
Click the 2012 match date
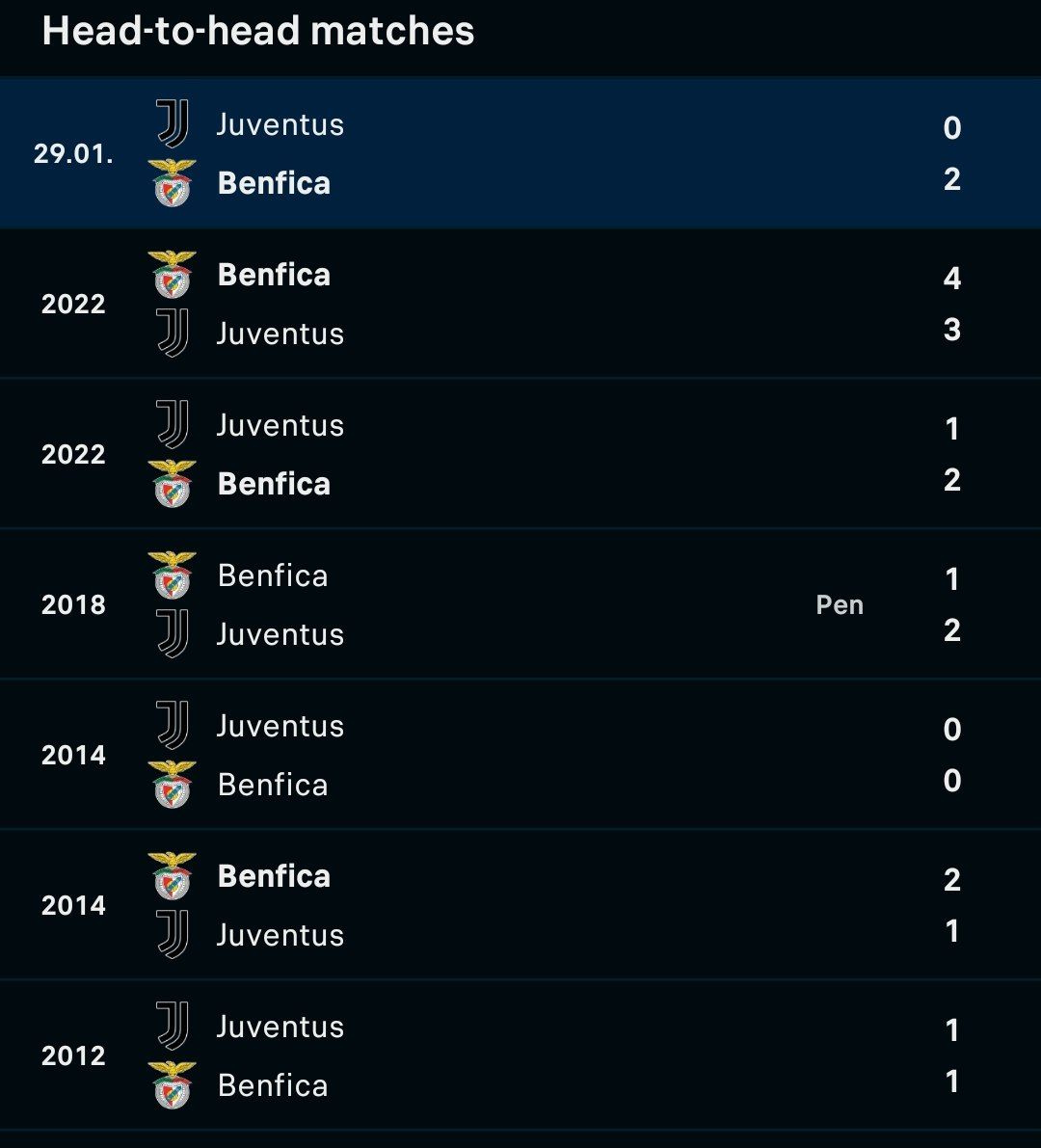73,1055
